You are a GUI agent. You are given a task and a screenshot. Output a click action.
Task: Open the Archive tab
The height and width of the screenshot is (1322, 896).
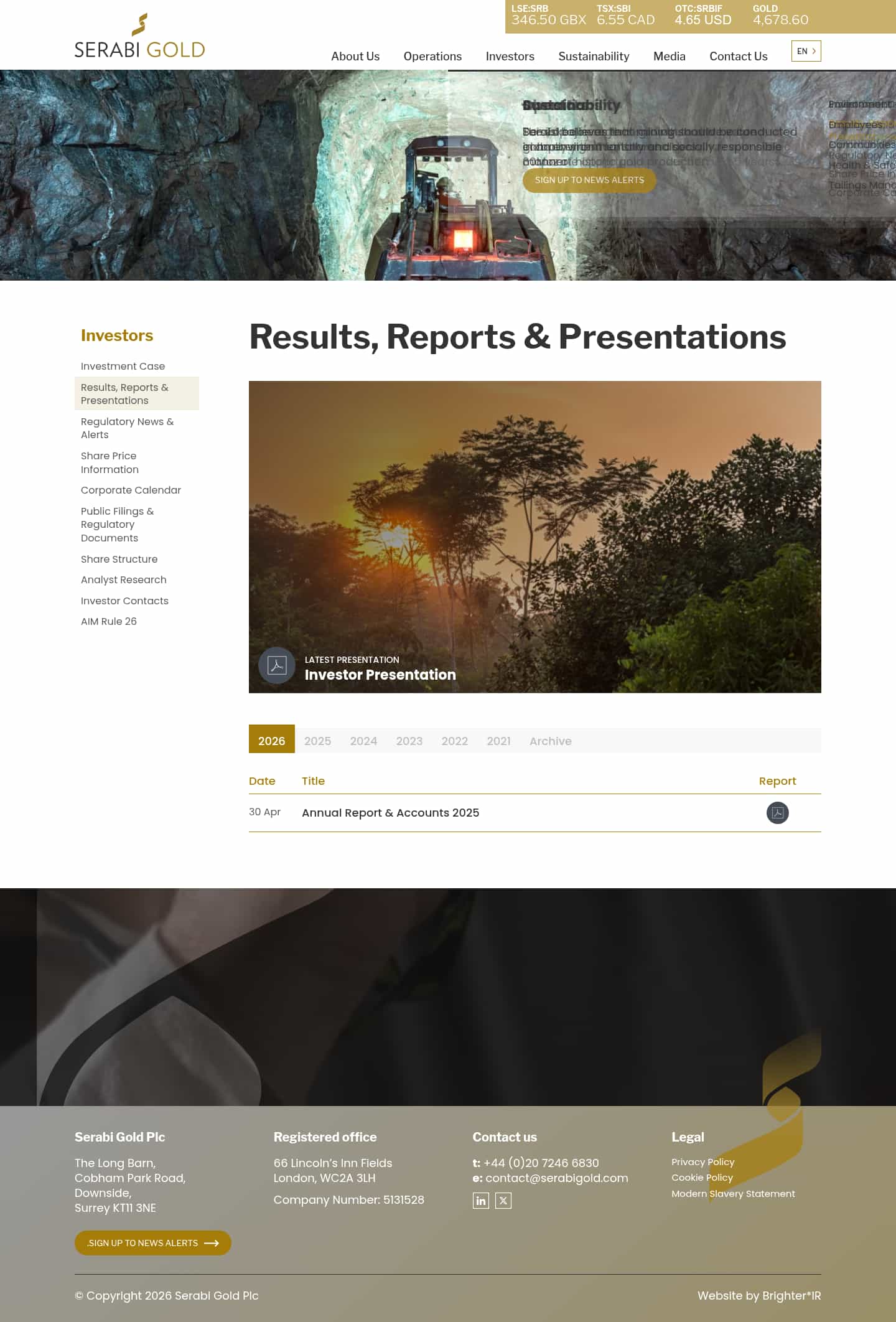pos(550,741)
